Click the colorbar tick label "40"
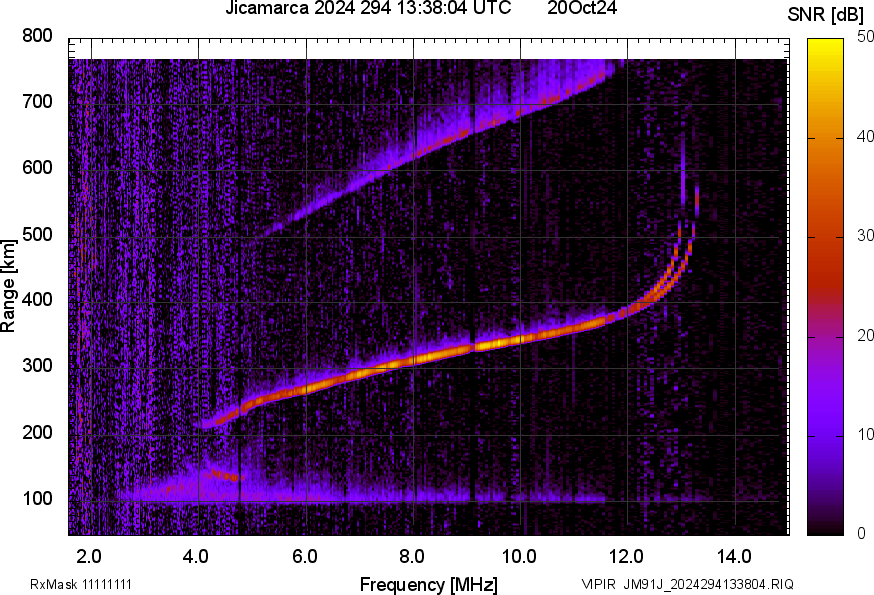874x595 pixels. tap(865, 137)
